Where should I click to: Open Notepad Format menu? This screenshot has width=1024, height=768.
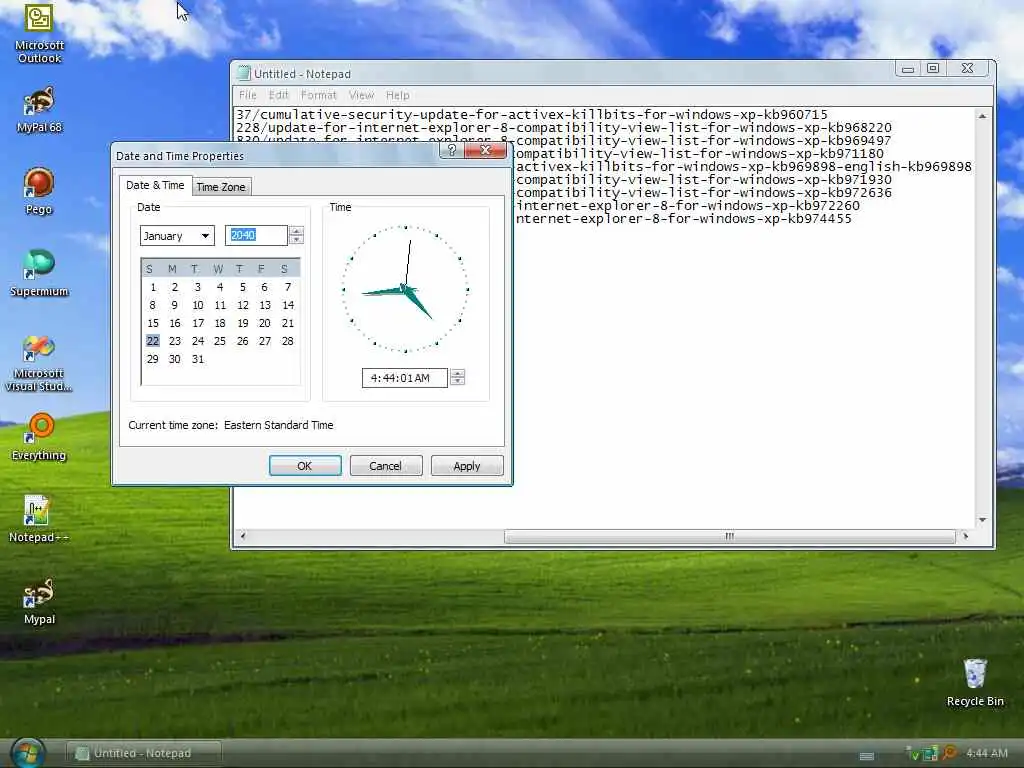(x=319, y=95)
